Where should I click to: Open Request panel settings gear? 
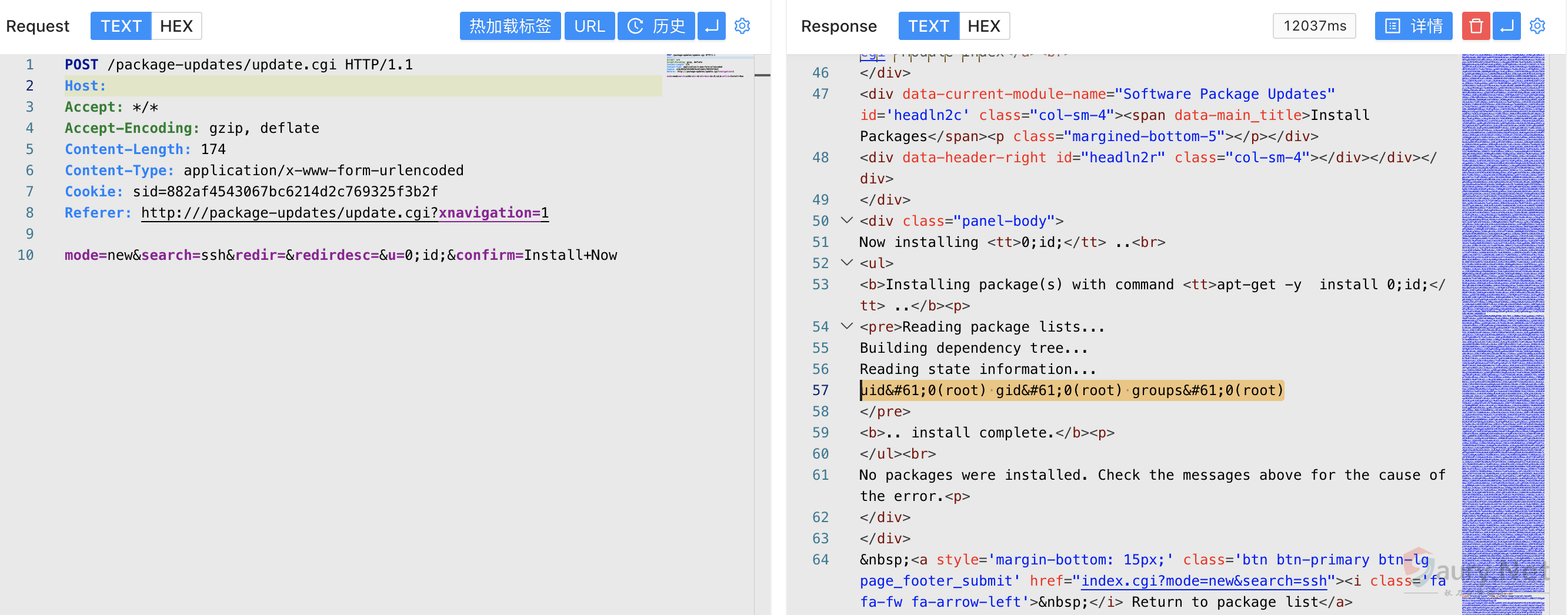pos(742,26)
